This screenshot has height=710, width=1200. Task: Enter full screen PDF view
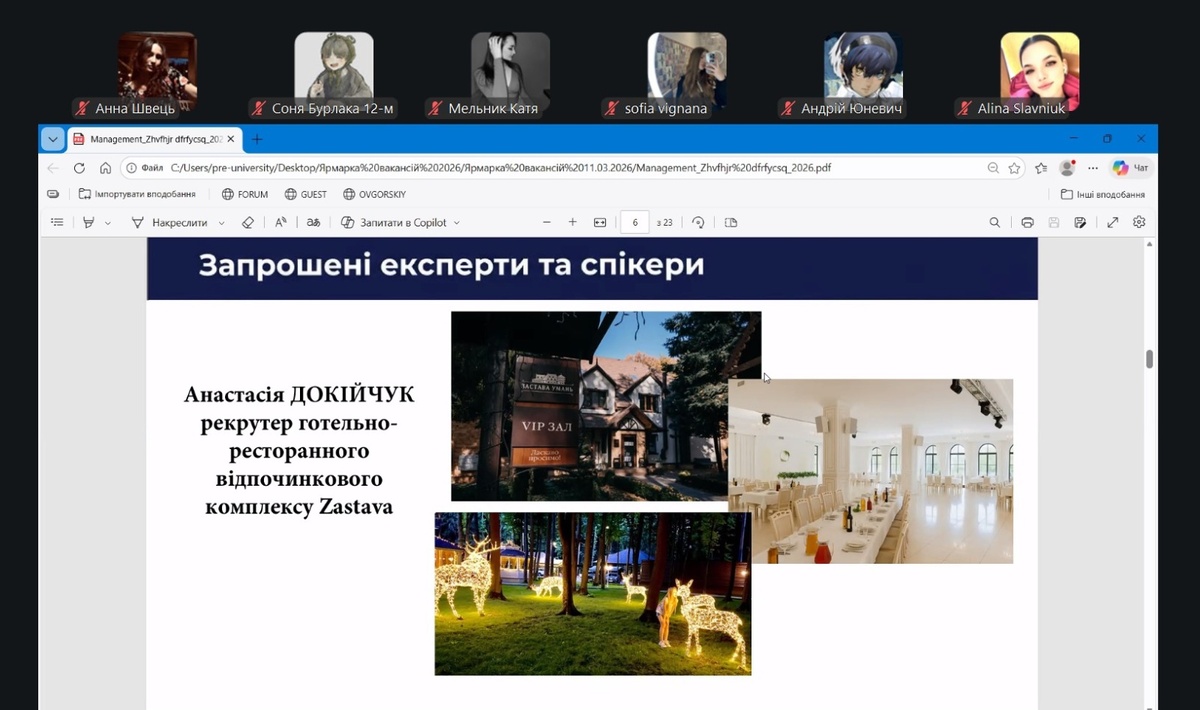1112,223
